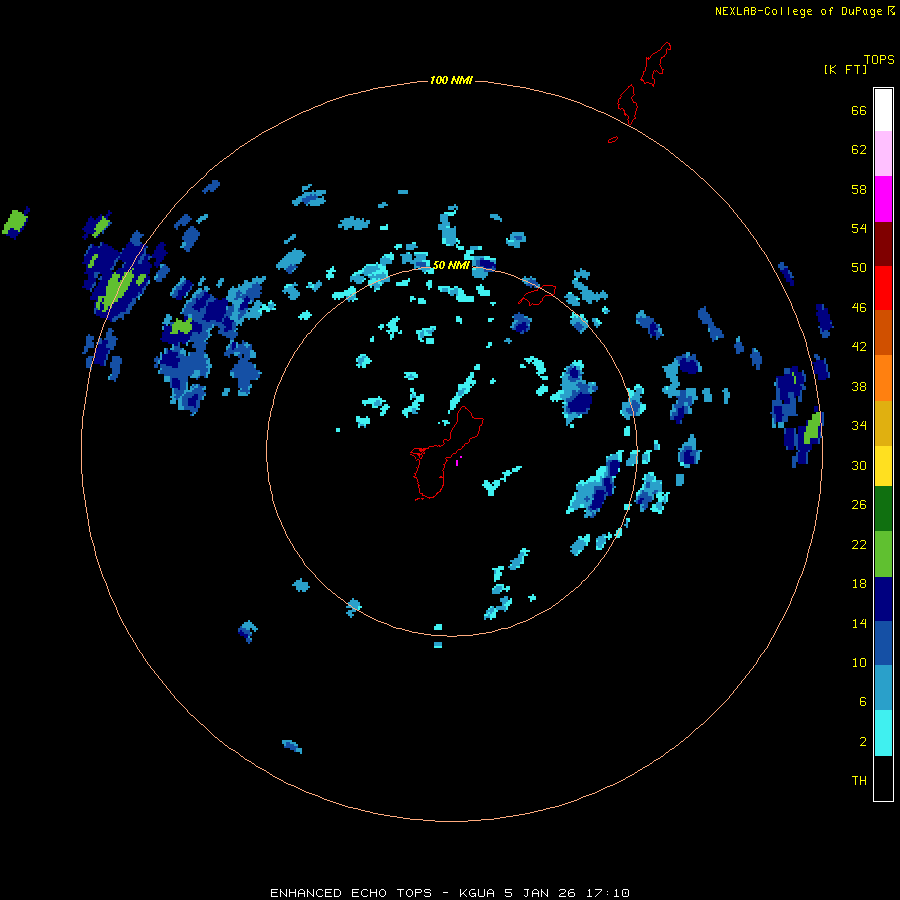Click the '66' legend value
900x900 pixels.
pyautogui.click(x=859, y=110)
